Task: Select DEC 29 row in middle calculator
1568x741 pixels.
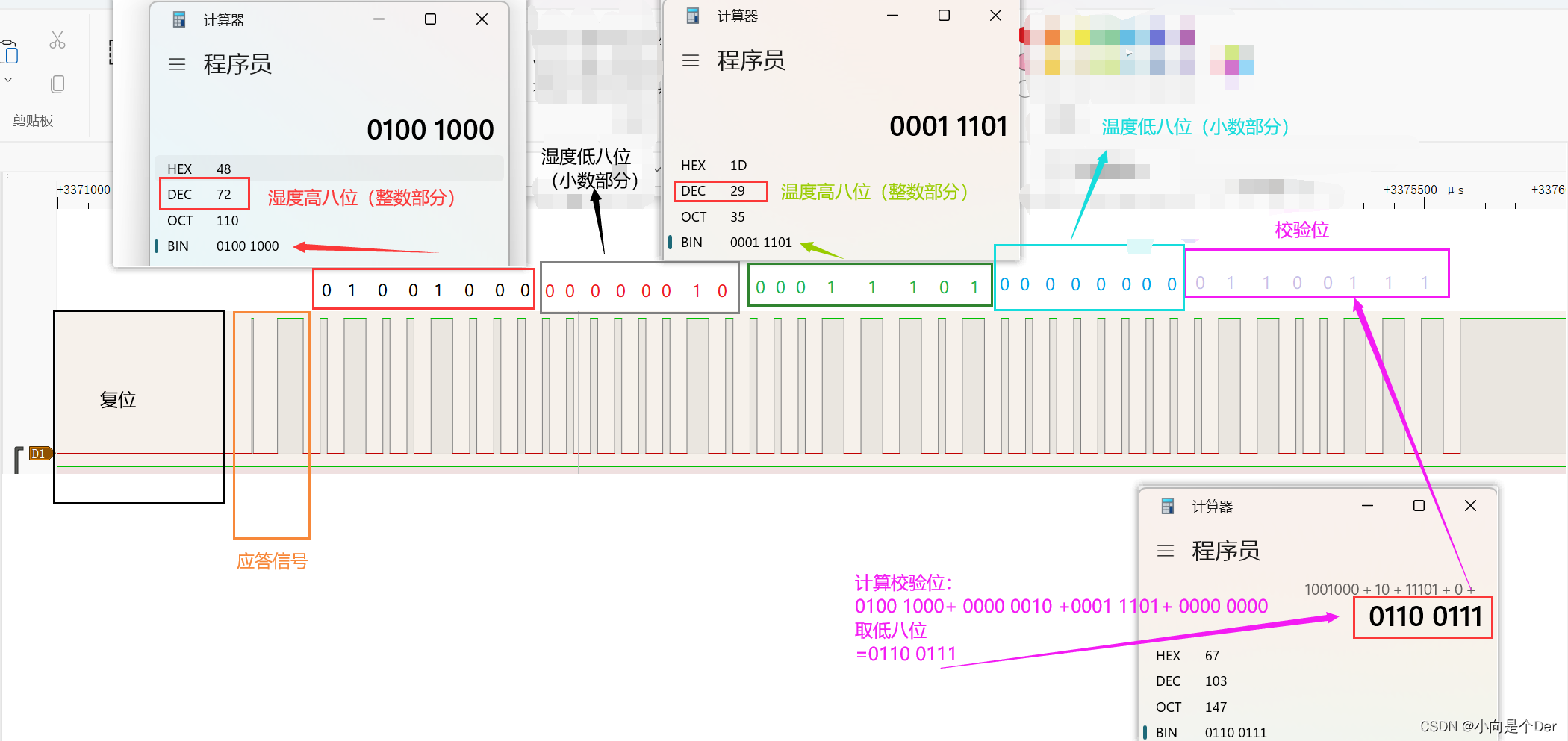Action: [842, 191]
